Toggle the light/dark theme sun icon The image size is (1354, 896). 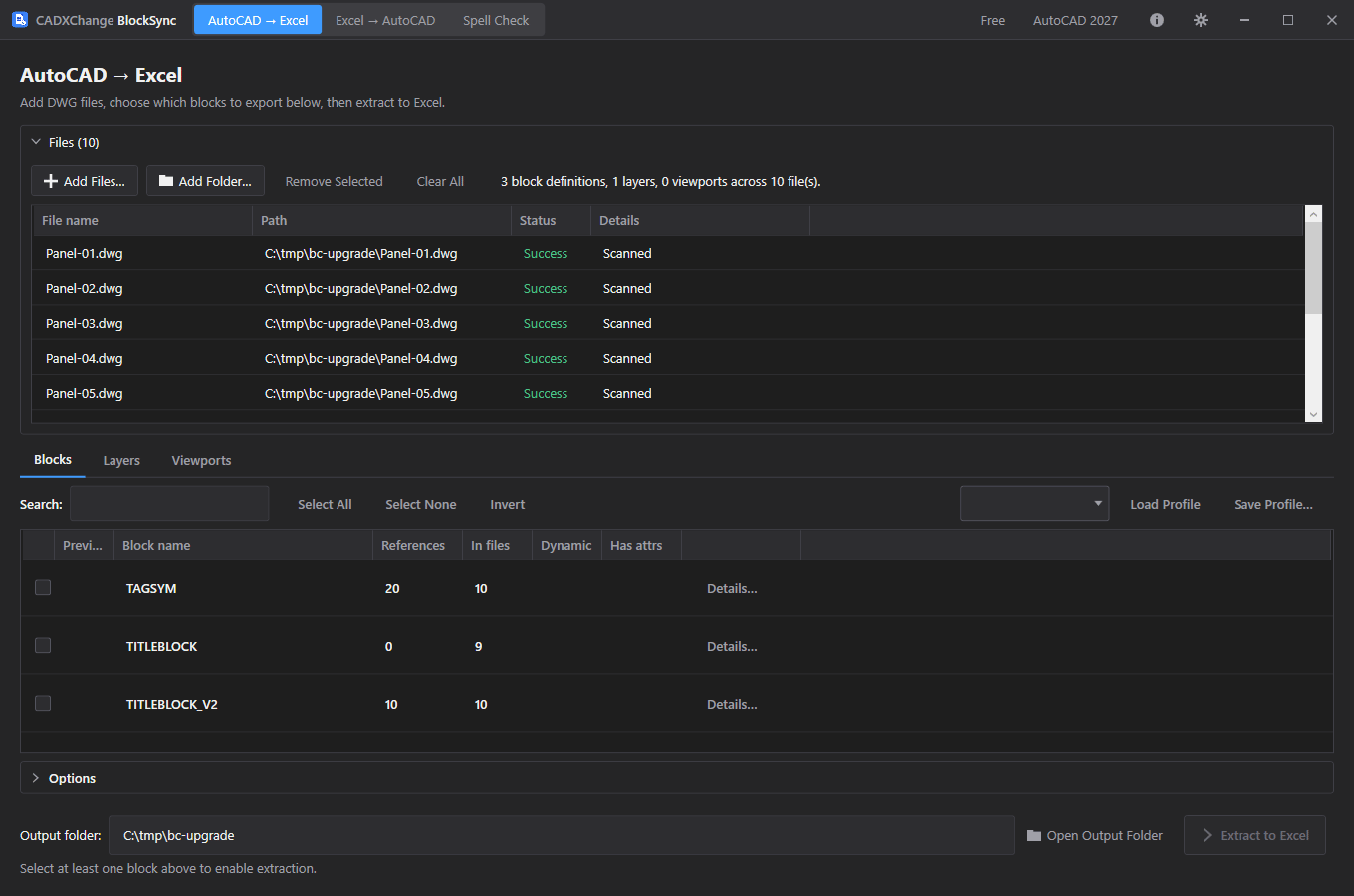1201,20
